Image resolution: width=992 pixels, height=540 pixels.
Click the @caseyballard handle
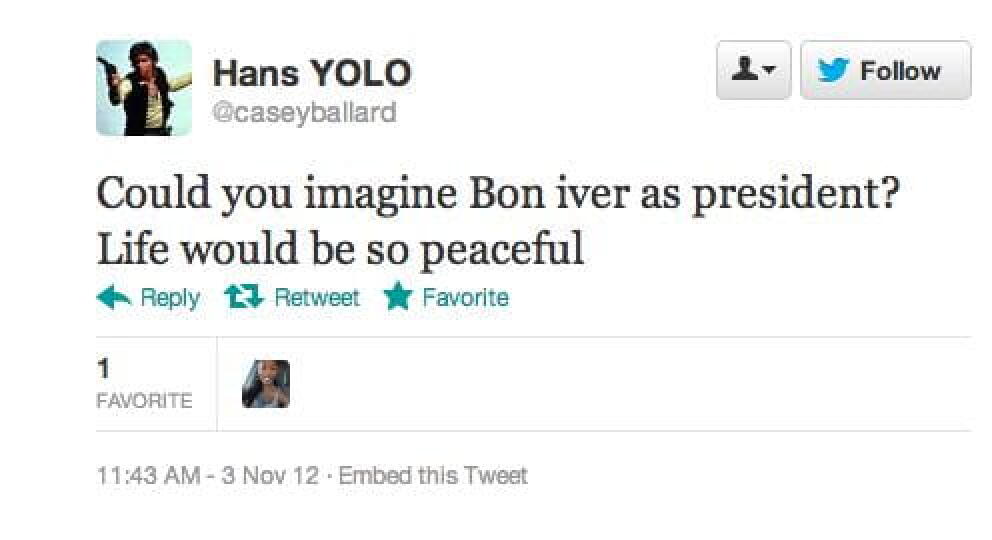304,113
